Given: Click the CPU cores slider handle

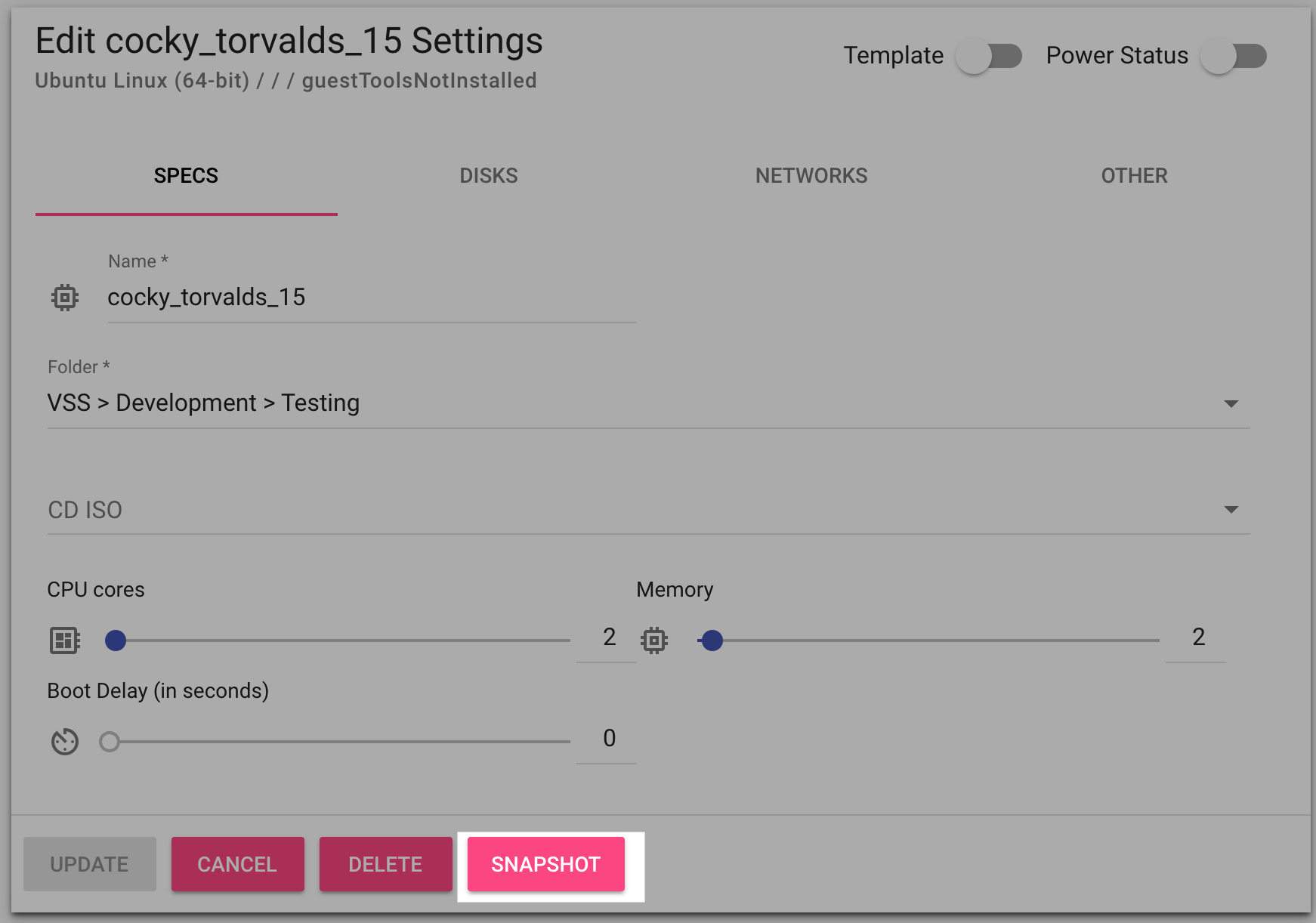Looking at the screenshot, I should (x=116, y=641).
